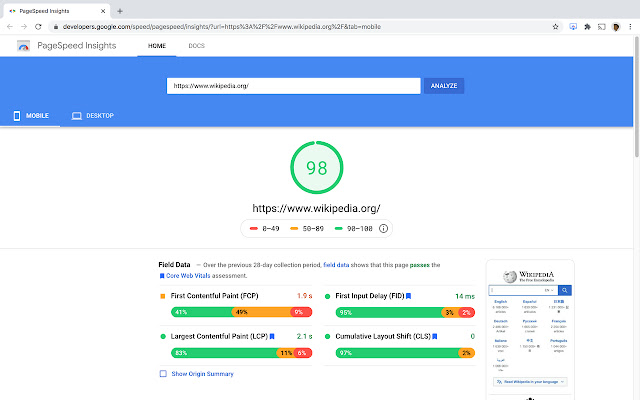Image resolution: width=640 pixels, height=400 pixels.
Task: Click the 'First Contentful Paint (FCP)' label
Action: point(214,296)
